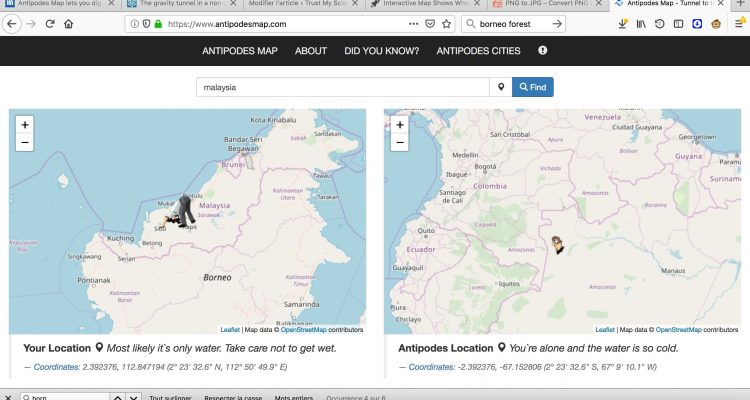
Task: Zoom out on the South America map
Action: click(400, 143)
